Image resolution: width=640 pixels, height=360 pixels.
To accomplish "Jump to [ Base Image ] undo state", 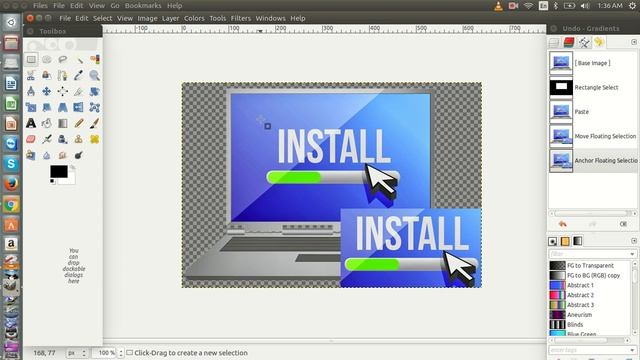I will pyautogui.click(x=592, y=63).
